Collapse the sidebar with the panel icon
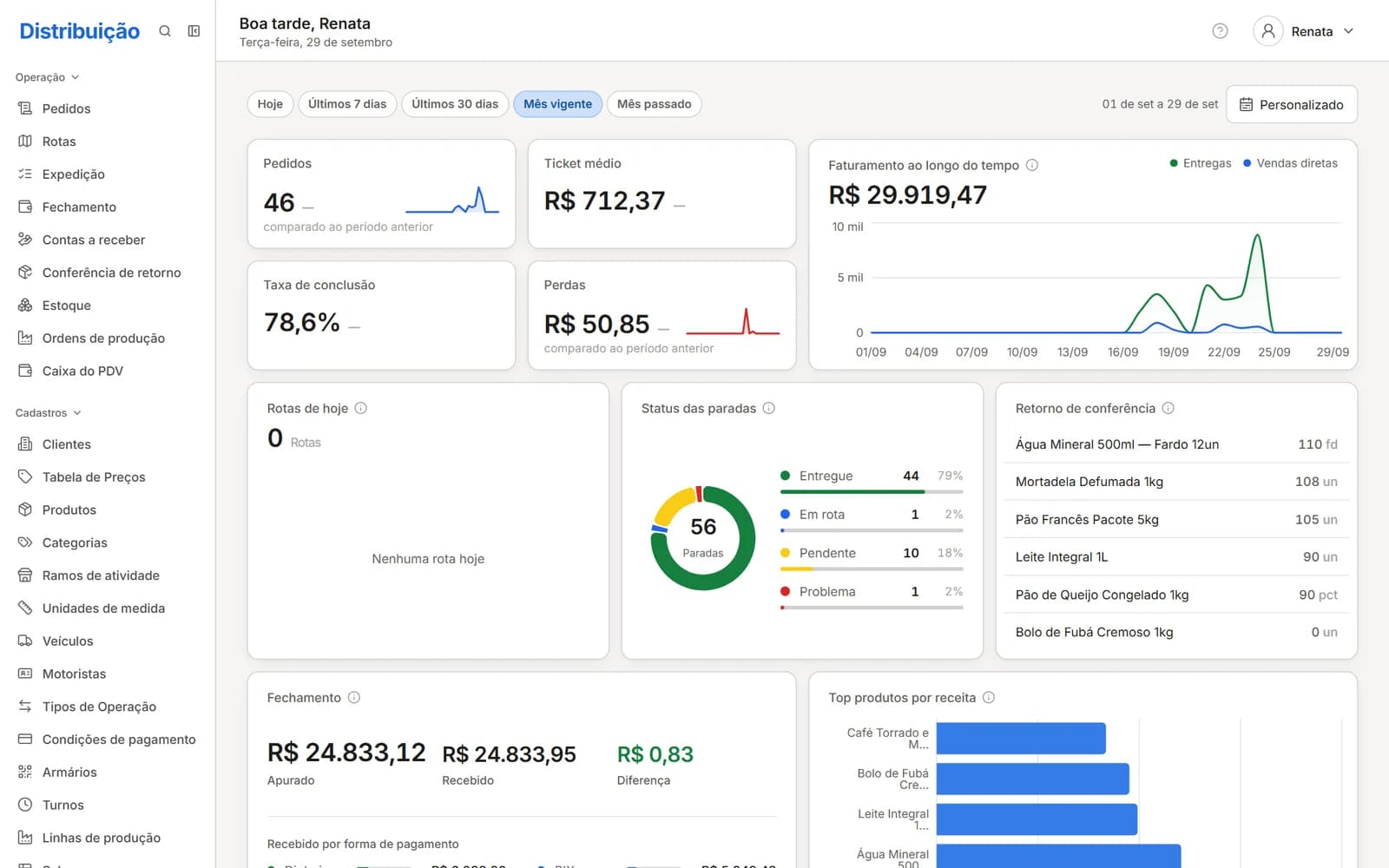Viewport: 1389px width, 868px height. pyautogui.click(x=194, y=31)
